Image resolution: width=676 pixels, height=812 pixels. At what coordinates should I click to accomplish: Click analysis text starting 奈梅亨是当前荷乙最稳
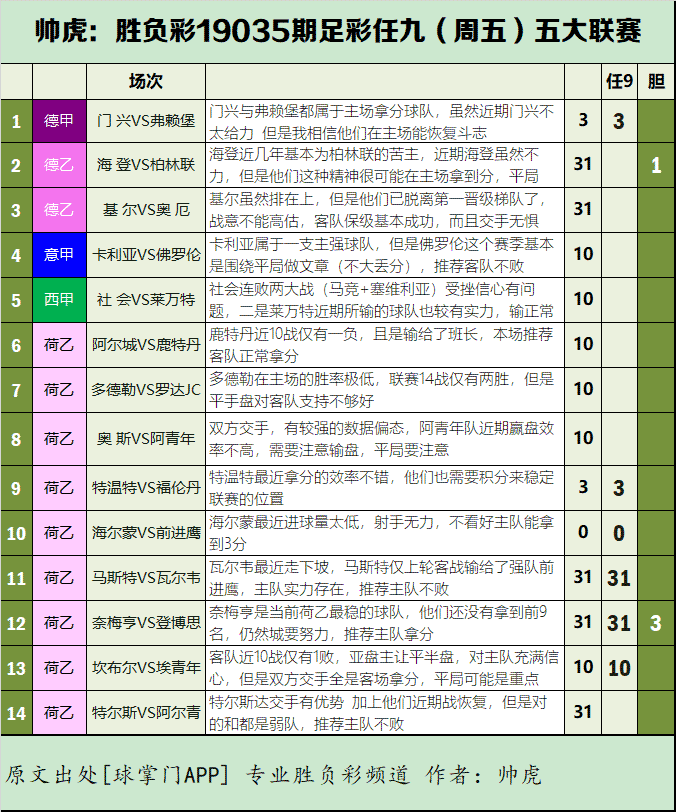pos(378,623)
